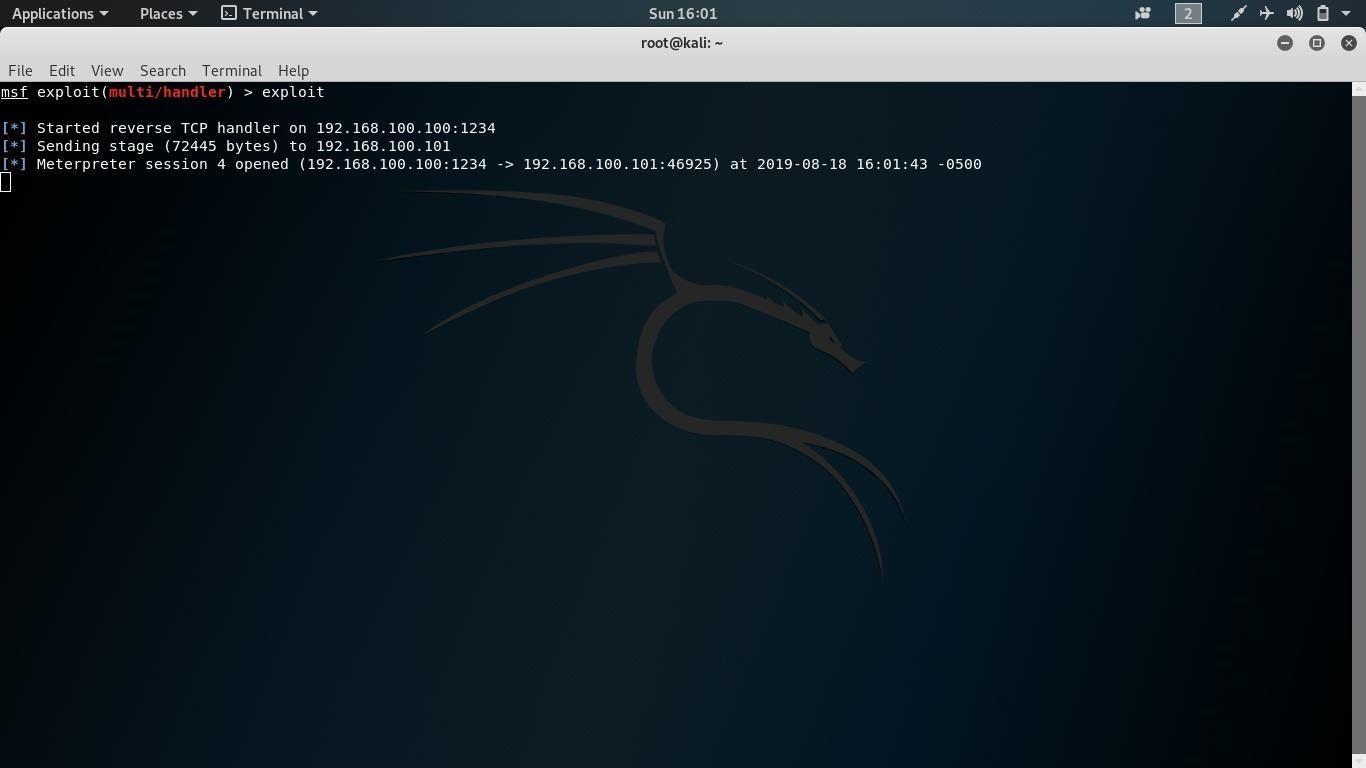This screenshot has width=1366, height=768.
Task: Click the root@kali: ~ title bar
Action: [682, 43]
